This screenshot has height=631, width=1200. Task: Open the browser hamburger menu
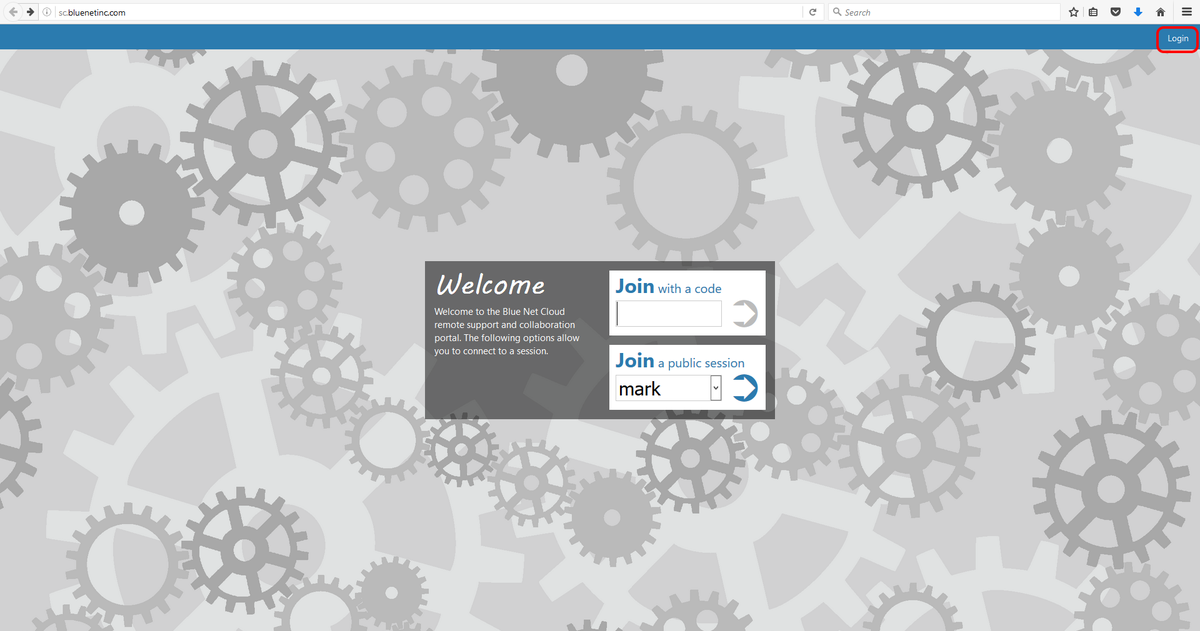(x=1186, y=12)
